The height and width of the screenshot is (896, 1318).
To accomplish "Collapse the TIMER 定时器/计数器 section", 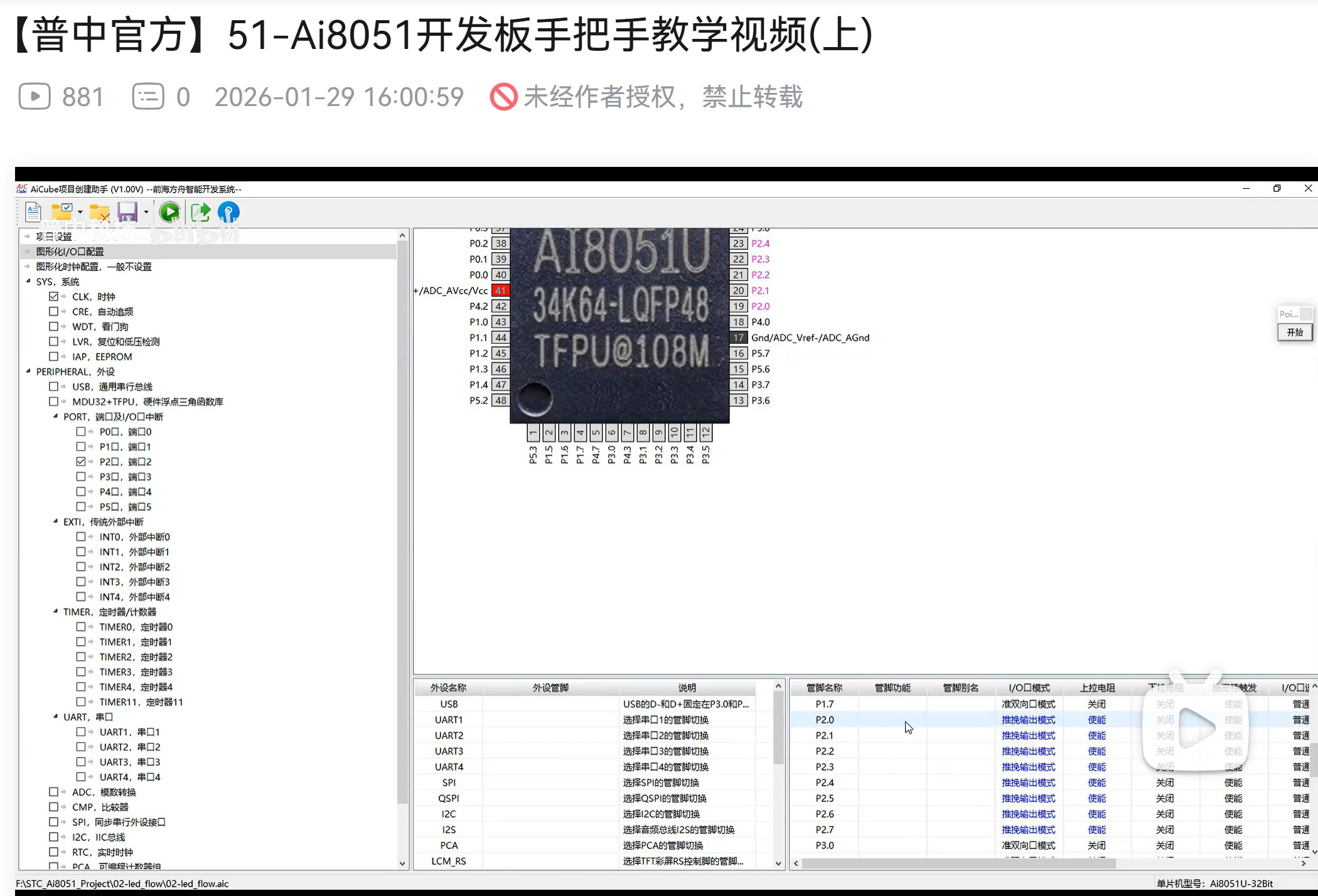I will [55, 611].
